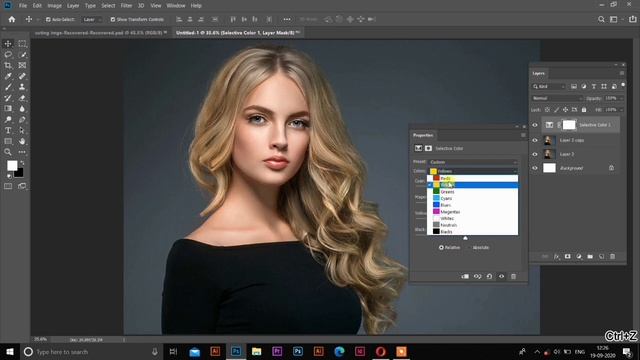Click the Background layer thumbnail

[549, 168]
